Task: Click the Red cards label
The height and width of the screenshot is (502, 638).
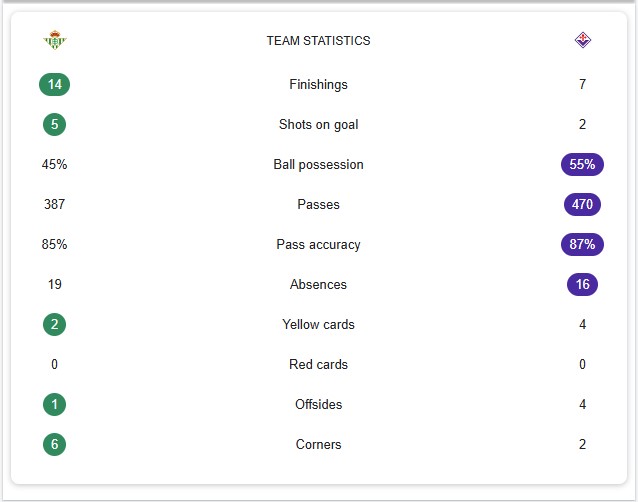Action: (x=319, y=364)
